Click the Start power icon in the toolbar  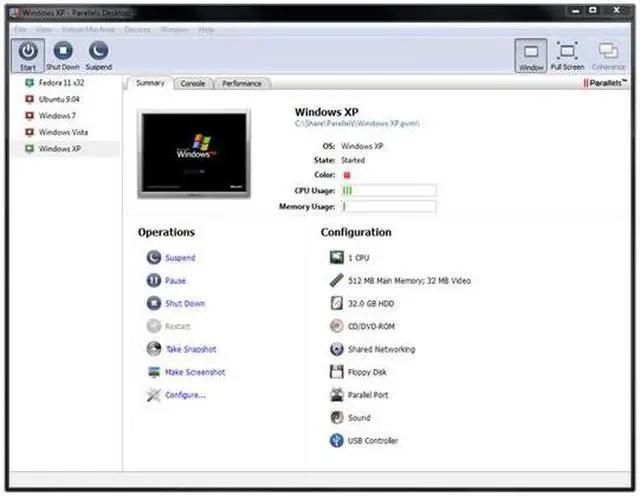(x=28, y=51)
